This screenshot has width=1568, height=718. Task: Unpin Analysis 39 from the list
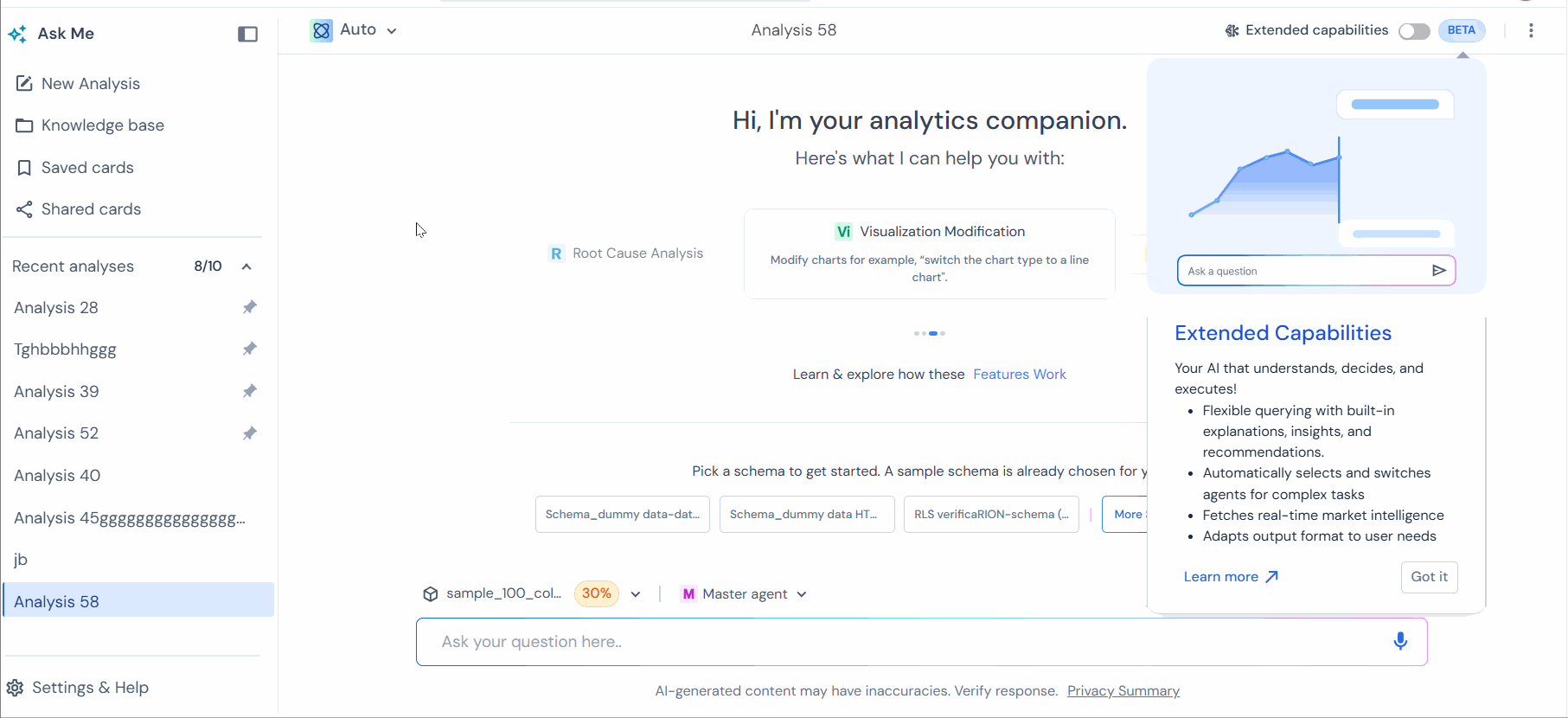click(249, 391)
